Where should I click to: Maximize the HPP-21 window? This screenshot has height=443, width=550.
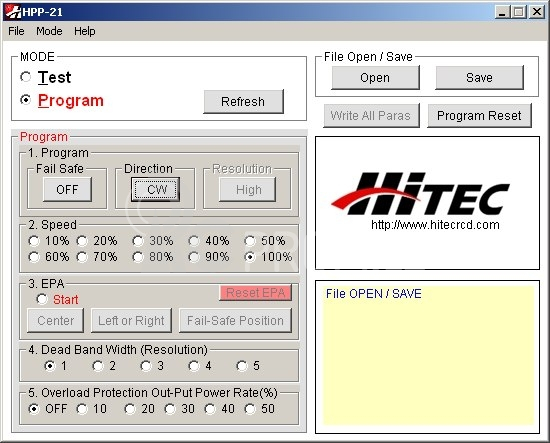click(x=519, y=12)
